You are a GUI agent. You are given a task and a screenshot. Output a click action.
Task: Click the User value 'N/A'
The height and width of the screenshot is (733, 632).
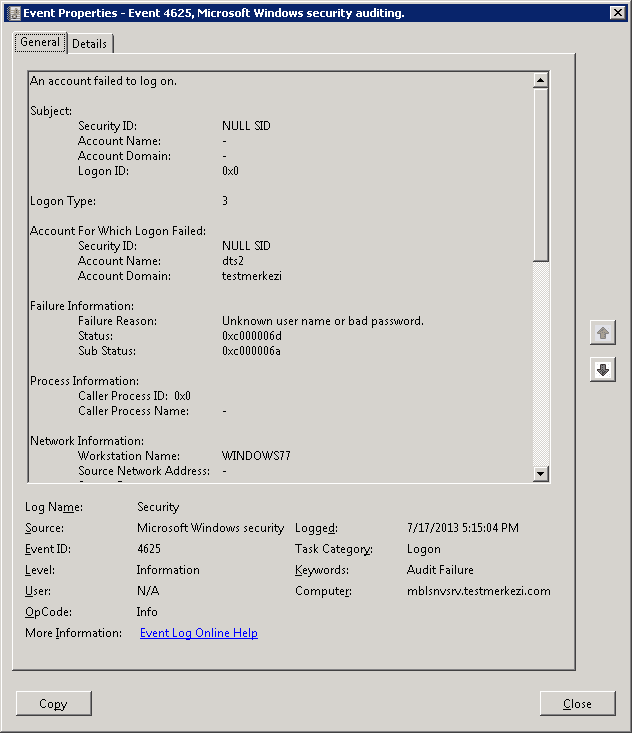click(x=148, y=591)
